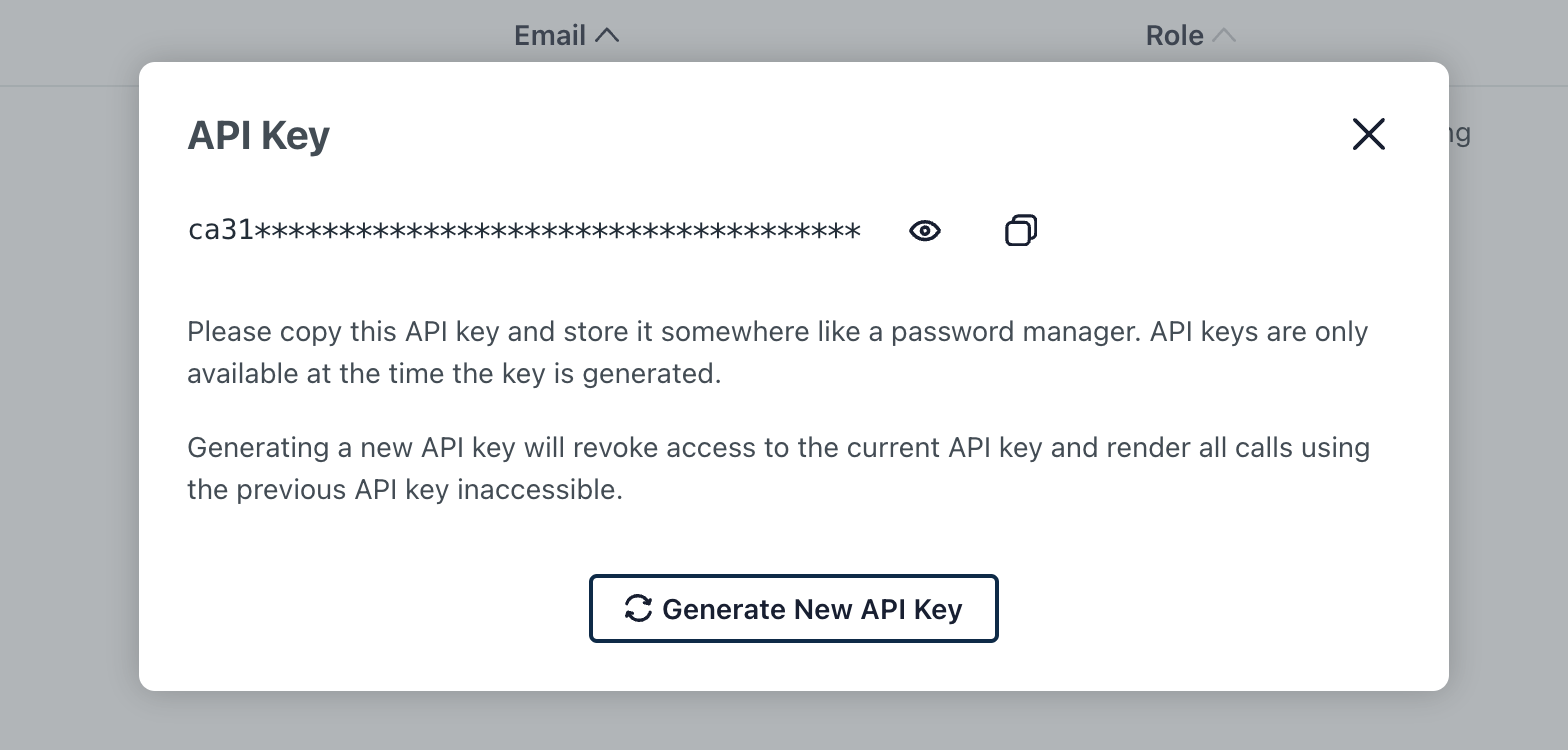Image resolution: width=1568 pixels, height=750 pixels.
Task: Click dimmed header area left of Email
Action: [x=250, y=36]
